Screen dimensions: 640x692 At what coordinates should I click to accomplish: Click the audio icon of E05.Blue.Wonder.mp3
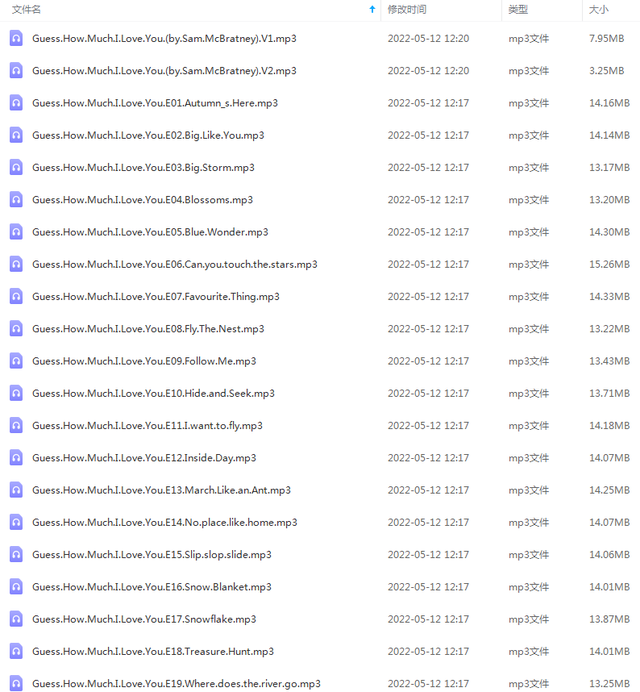(x=16, y=232)
